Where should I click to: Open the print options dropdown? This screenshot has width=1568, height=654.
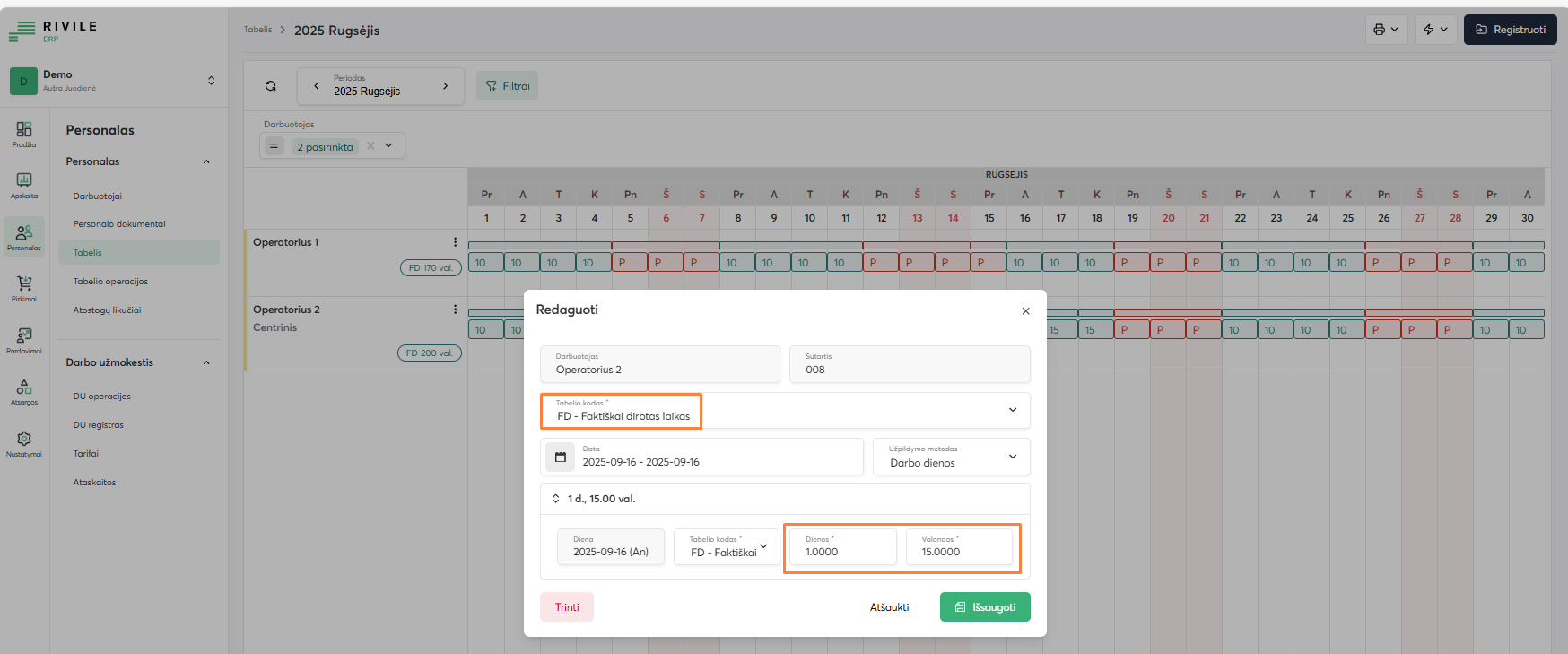1386,30
